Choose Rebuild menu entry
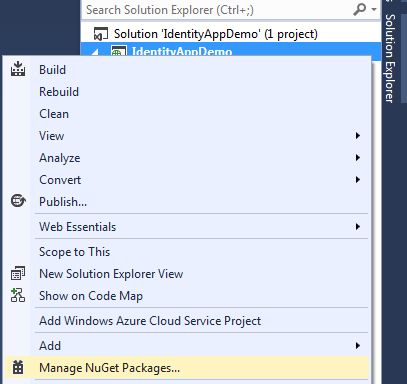 [187, 92]
